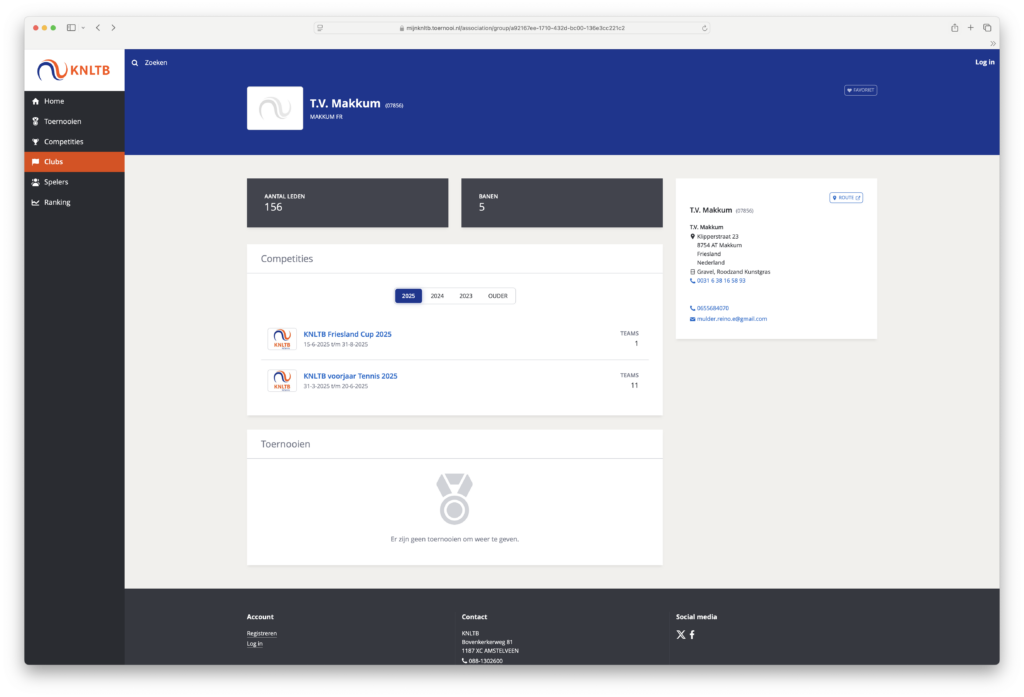Click the Safari share icon
The width and height of the screenshot is (1024, 697).
[x=954, y=28]
